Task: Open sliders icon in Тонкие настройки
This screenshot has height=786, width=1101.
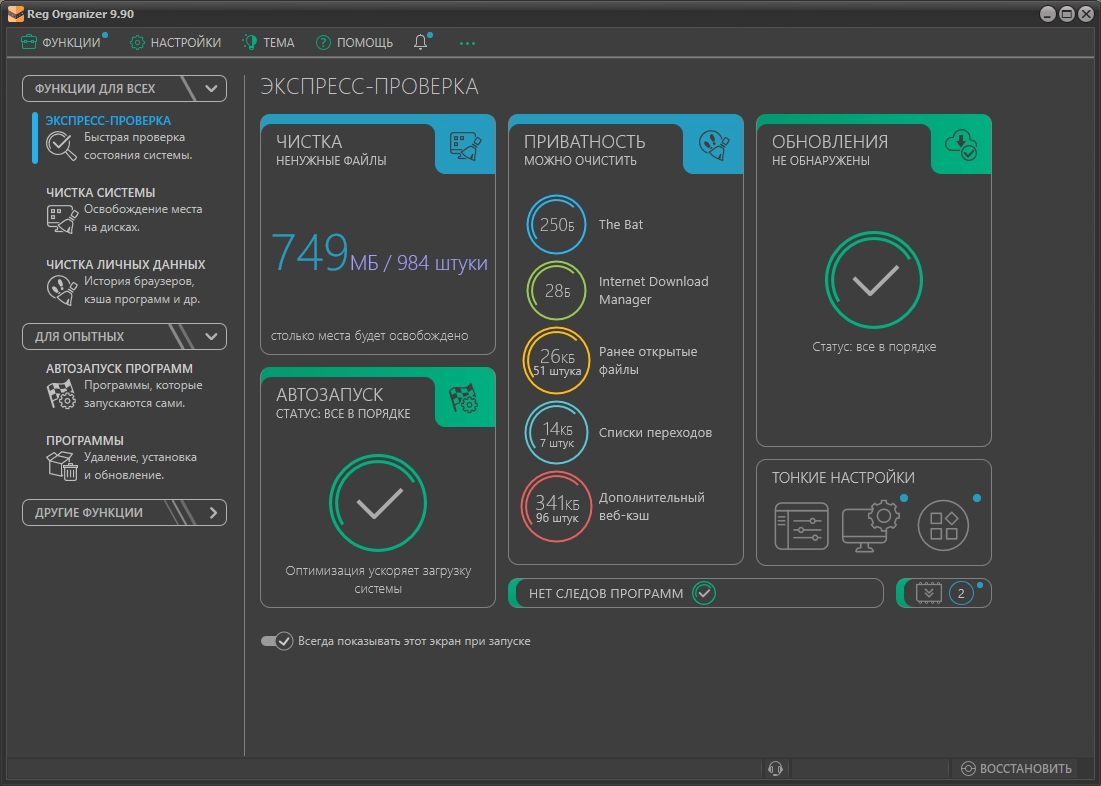Action: [x=801, y=526]
